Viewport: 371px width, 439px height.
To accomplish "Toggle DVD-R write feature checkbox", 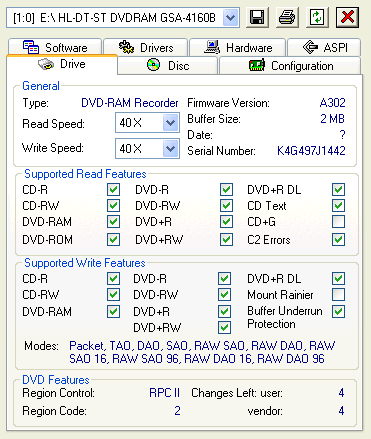I will point(224,279).
